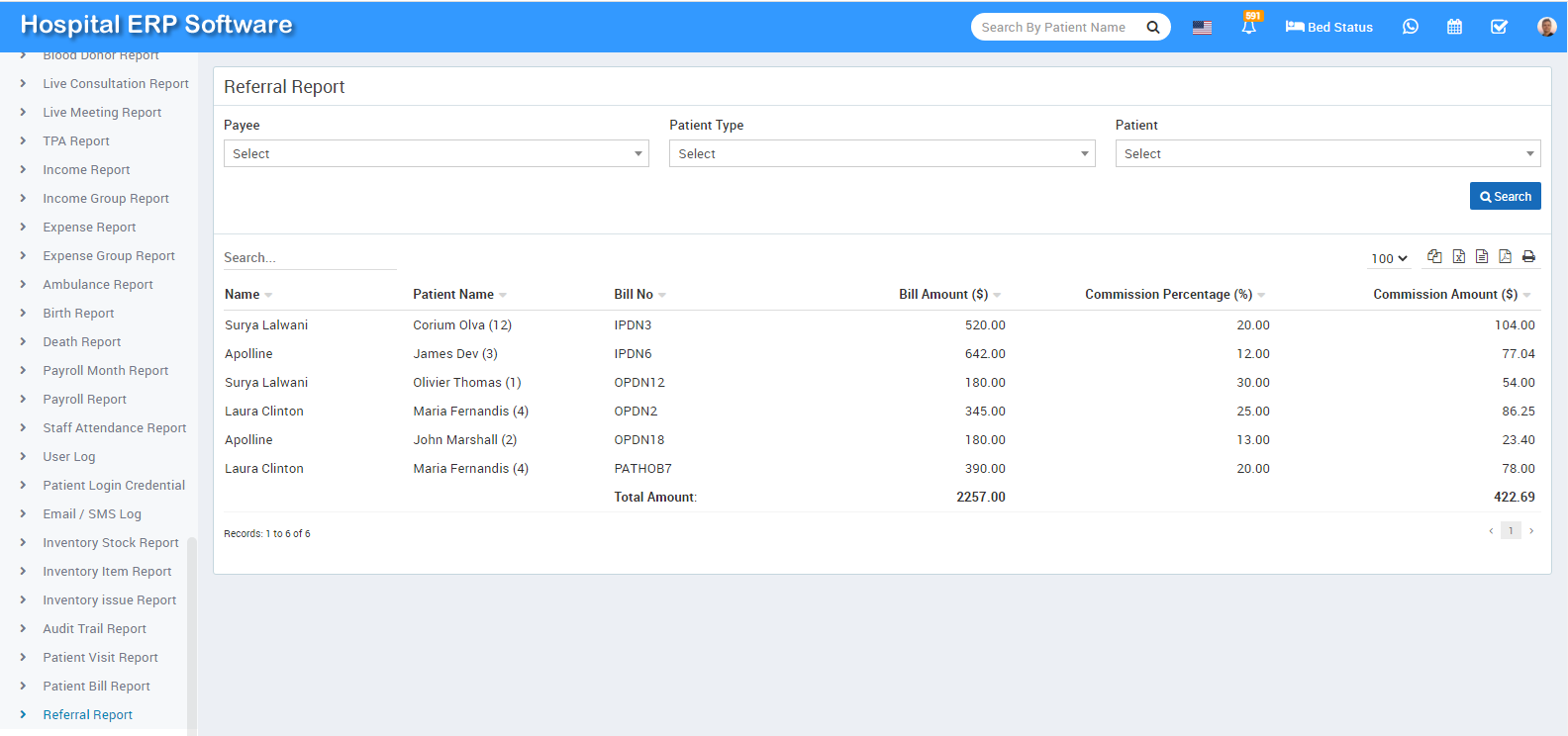Screen dimensions: 1568x736
Task: Export table as PDF
Action: click(1505, 256)
